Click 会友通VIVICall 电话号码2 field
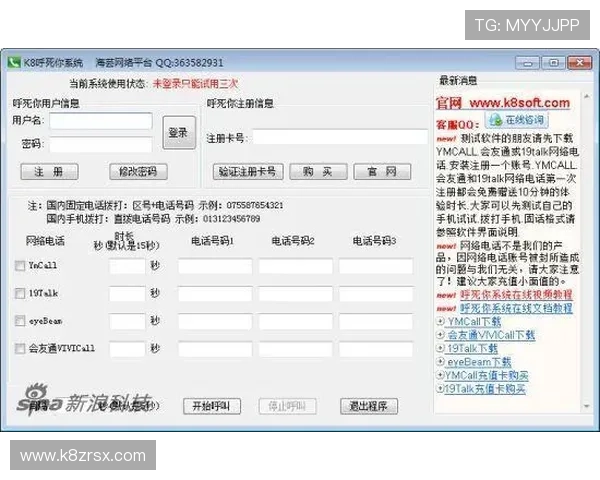Screen dimensions: 600x480 [x=295, y=349]
